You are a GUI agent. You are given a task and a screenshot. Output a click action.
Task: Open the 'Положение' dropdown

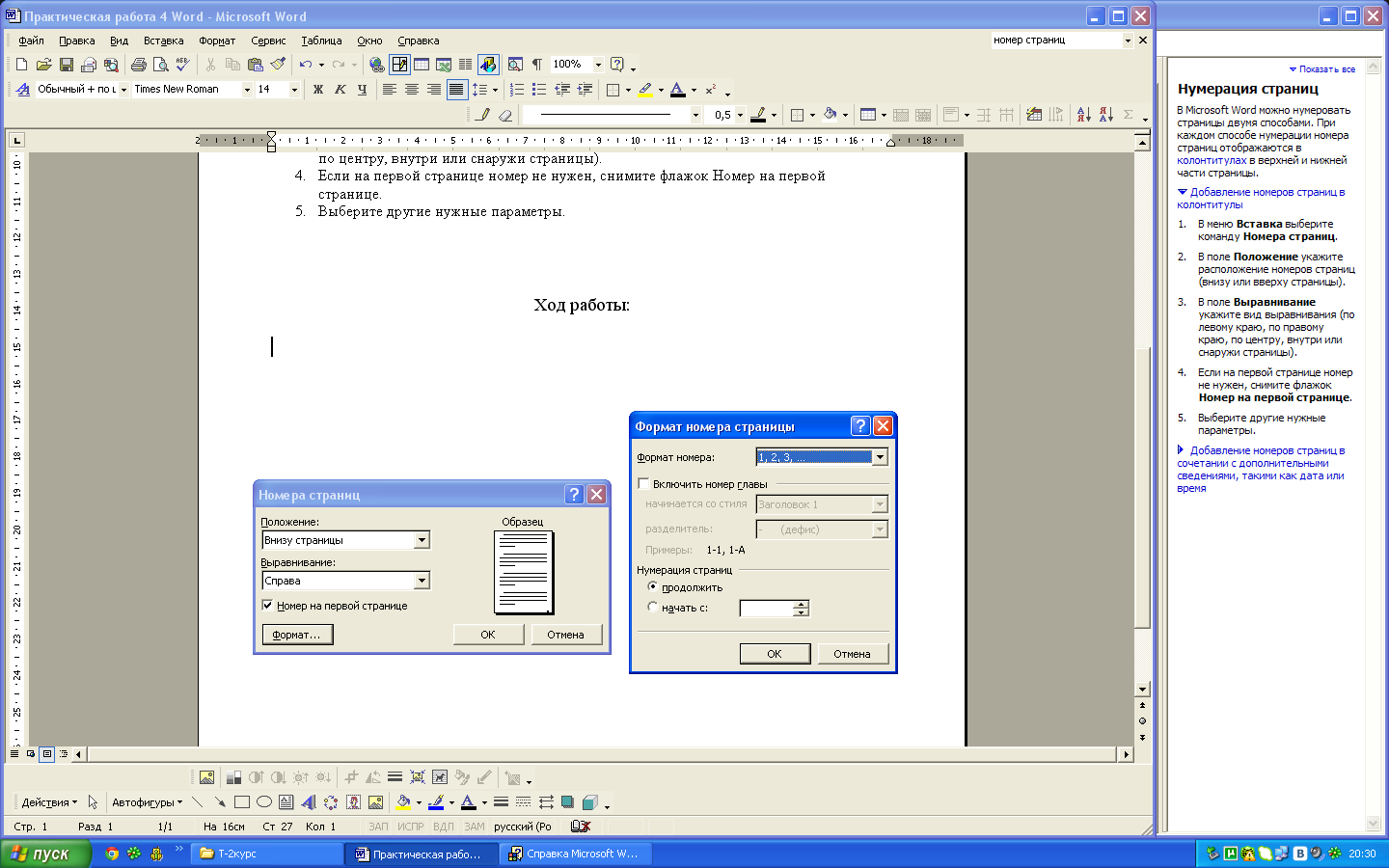[422, 540]
